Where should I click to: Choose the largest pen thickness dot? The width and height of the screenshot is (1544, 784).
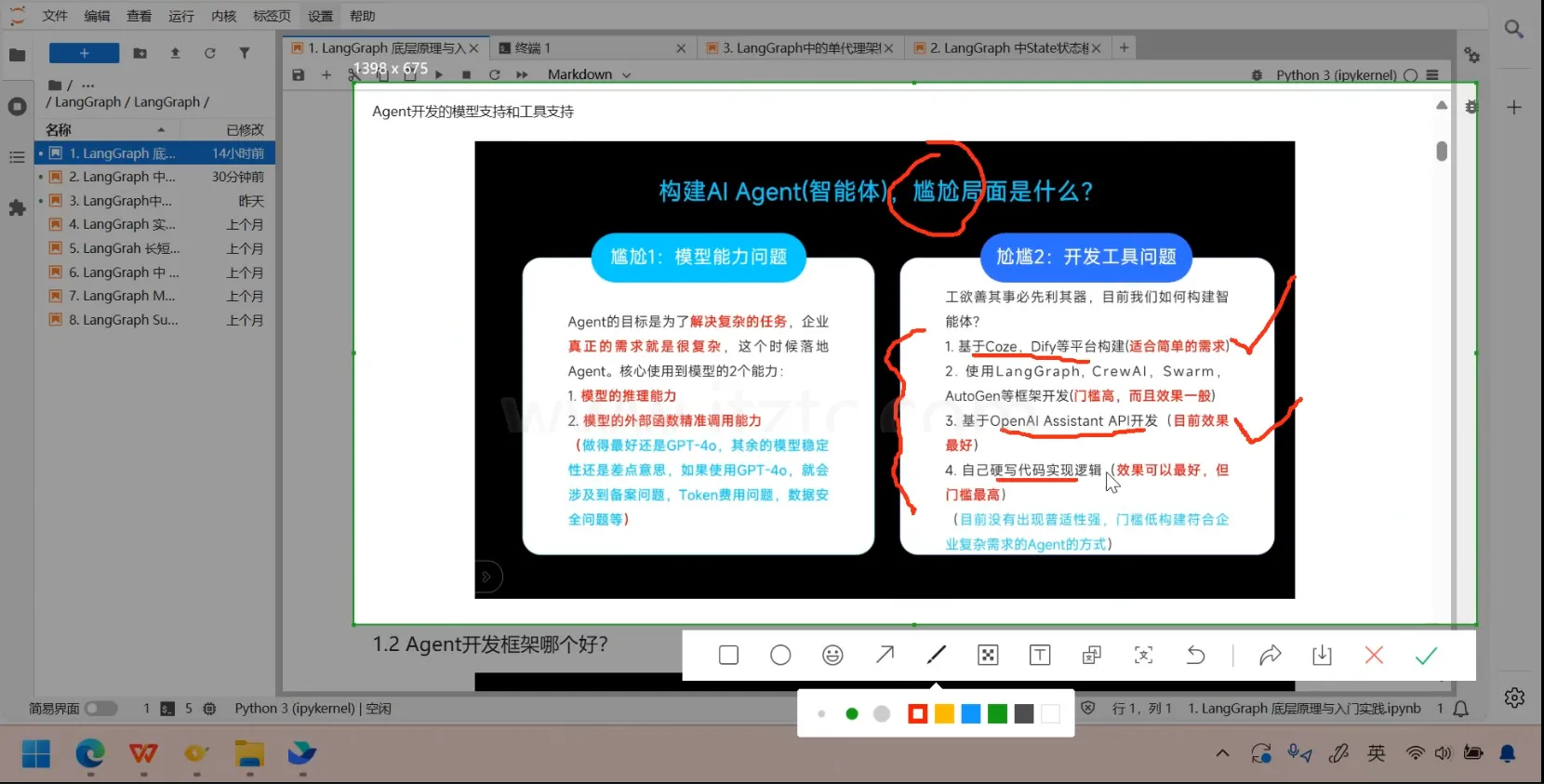(882, 713)
